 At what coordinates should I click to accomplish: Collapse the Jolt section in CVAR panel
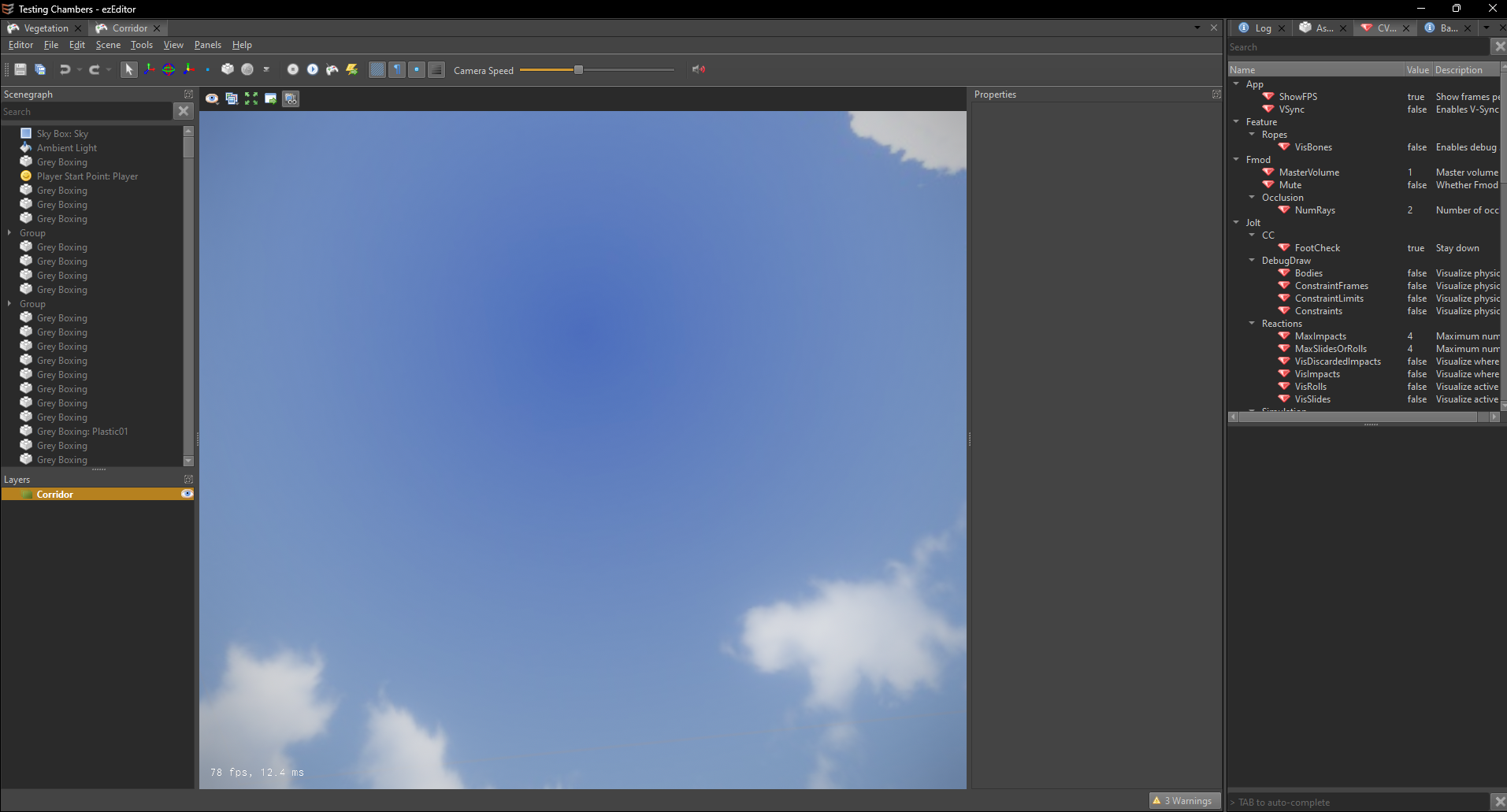click(1237, 222)
